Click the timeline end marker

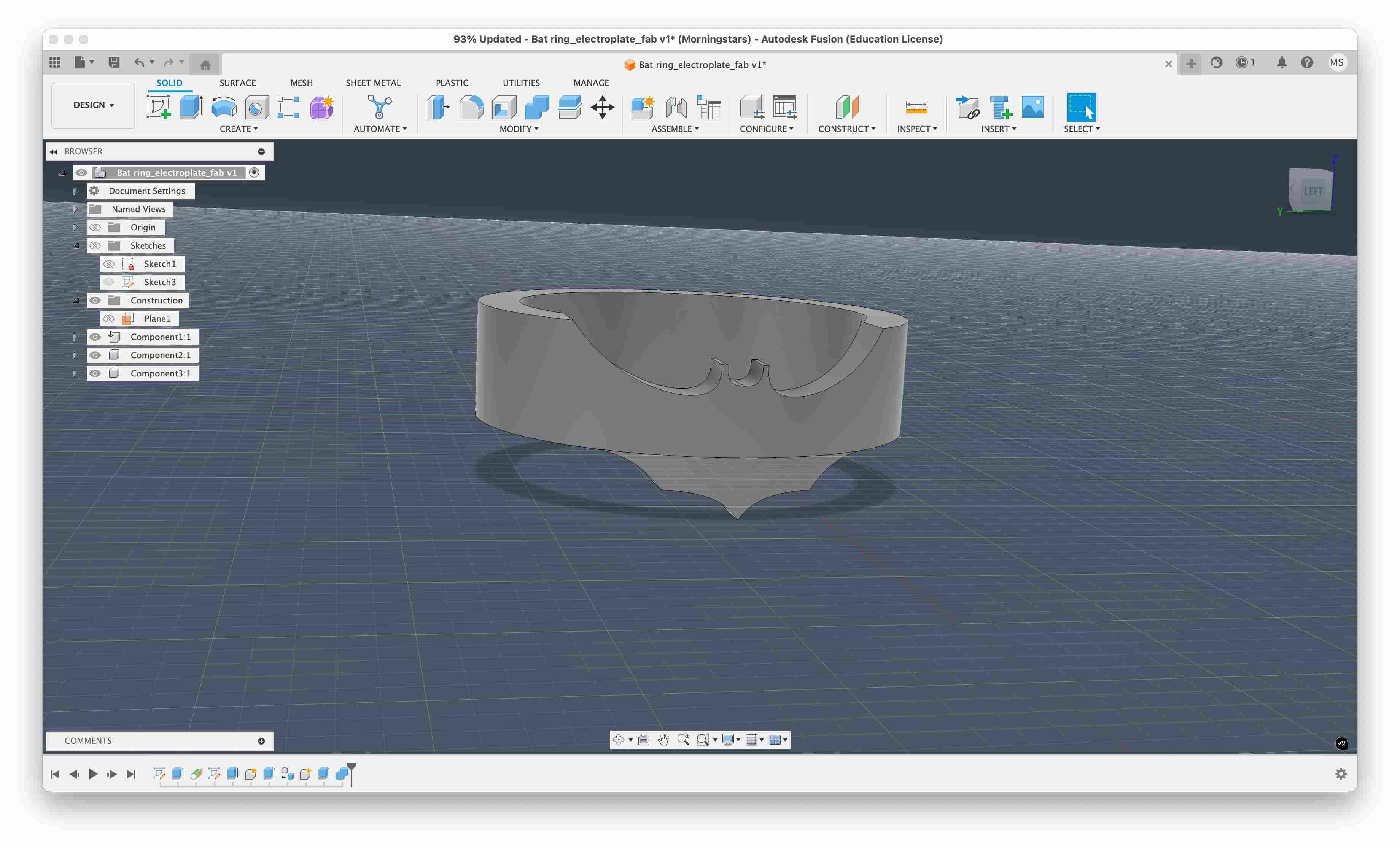tap(352, 774)
